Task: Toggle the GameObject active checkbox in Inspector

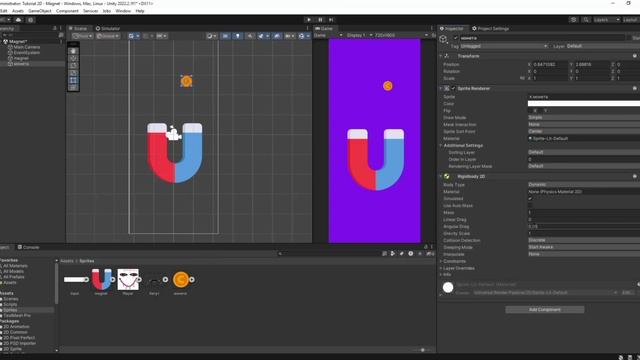Action: pos(456,38)
